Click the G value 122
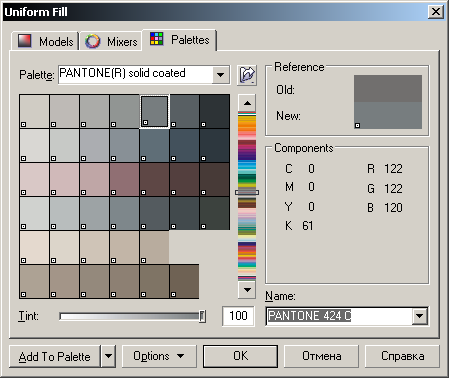This screenshot has height=378, width=449. coord(393,189)
